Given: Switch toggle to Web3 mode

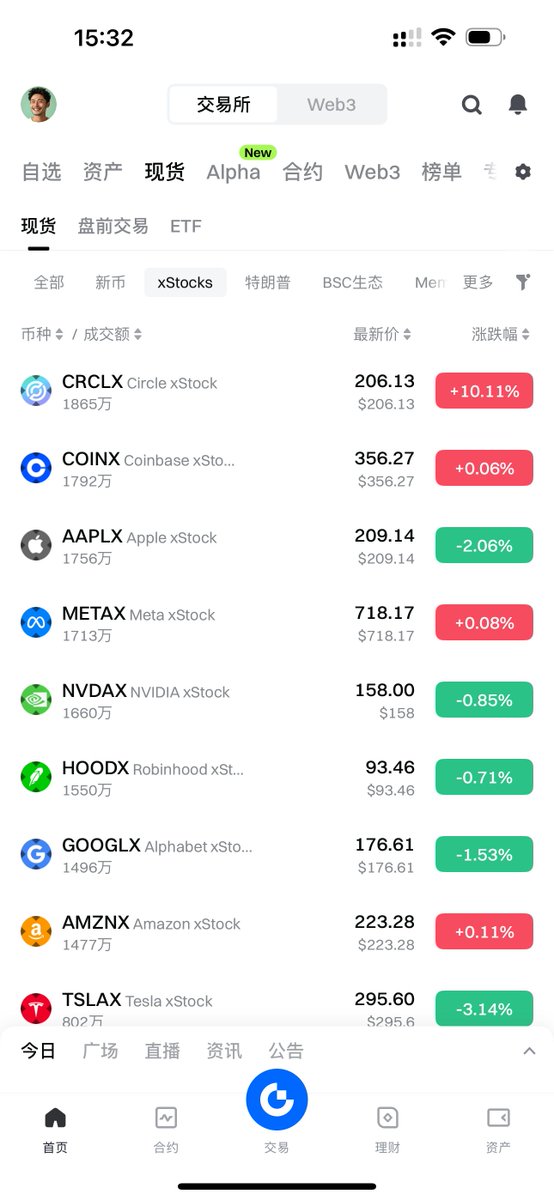Looking at the screenshot, I should (331, 104).
